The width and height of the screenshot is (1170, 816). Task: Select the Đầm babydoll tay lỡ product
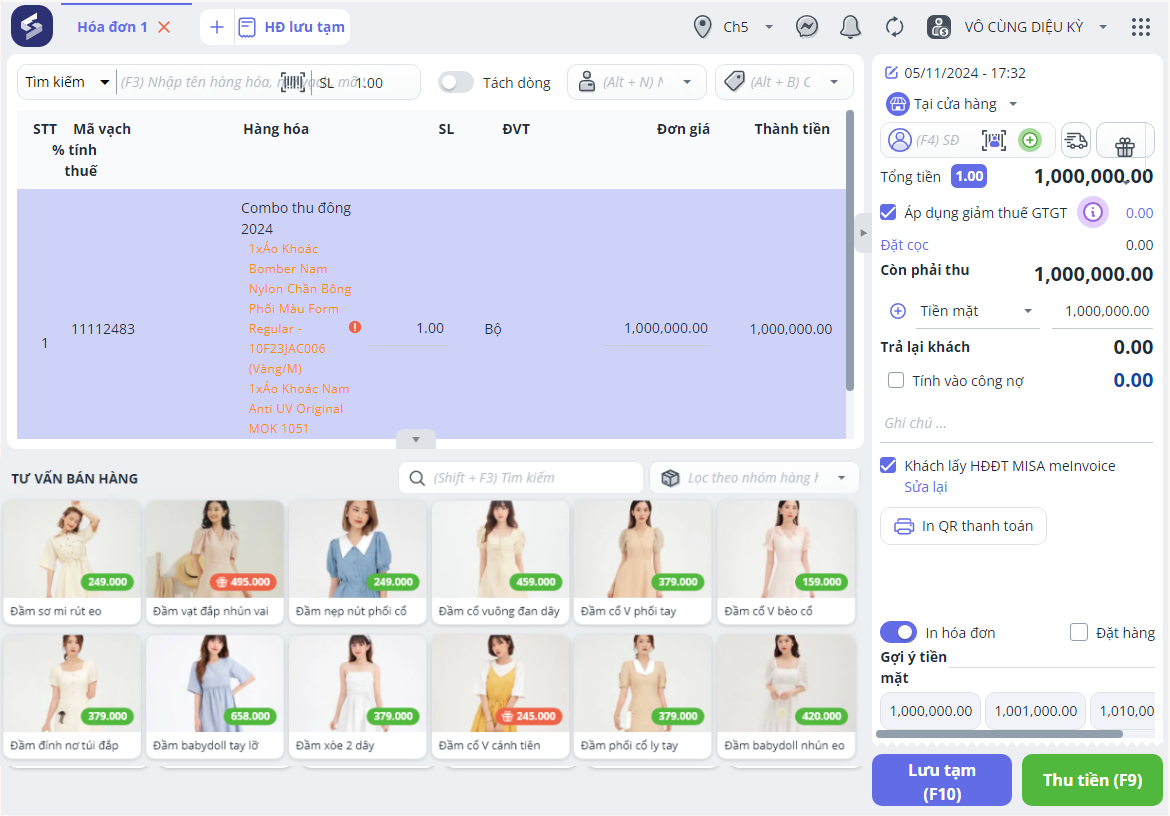click(x=215, y=696)
